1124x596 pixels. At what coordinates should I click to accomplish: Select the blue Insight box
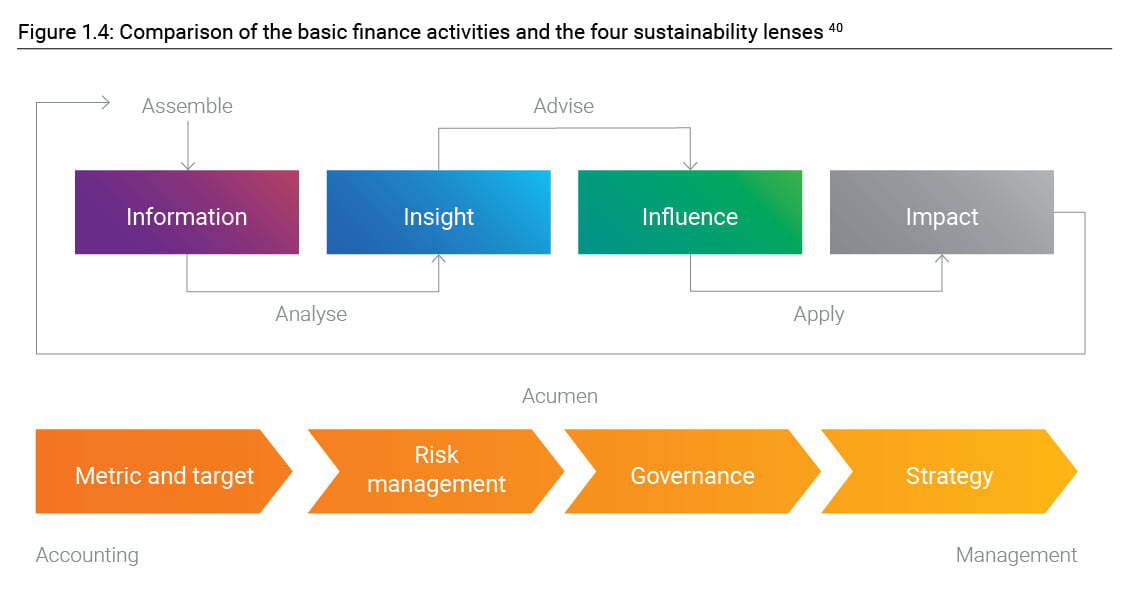438,212
